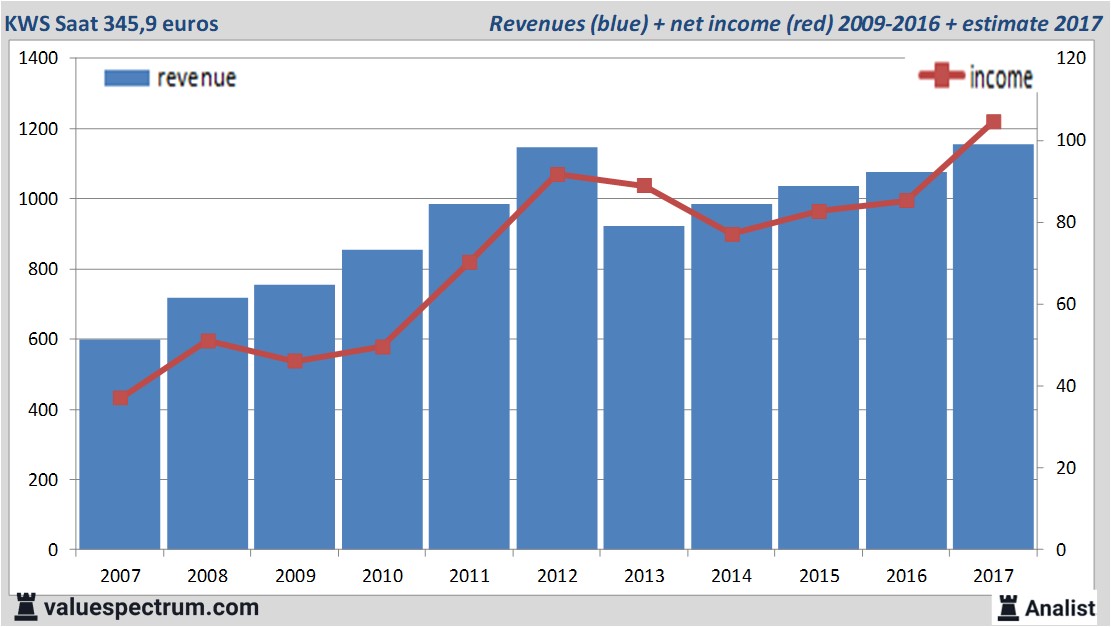
Task: Click the 2014 income data point
Action: point(732,234)
